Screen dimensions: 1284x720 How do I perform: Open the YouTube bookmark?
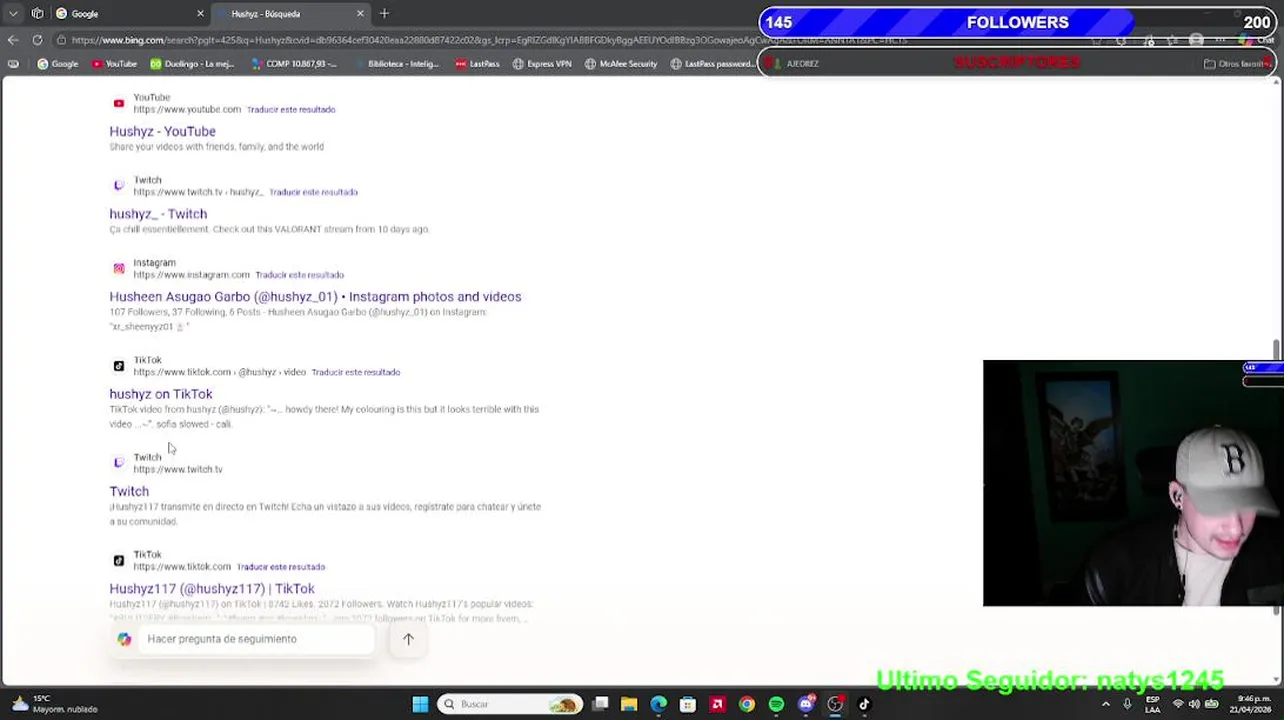pyautogui.click(x=114, y=64)
